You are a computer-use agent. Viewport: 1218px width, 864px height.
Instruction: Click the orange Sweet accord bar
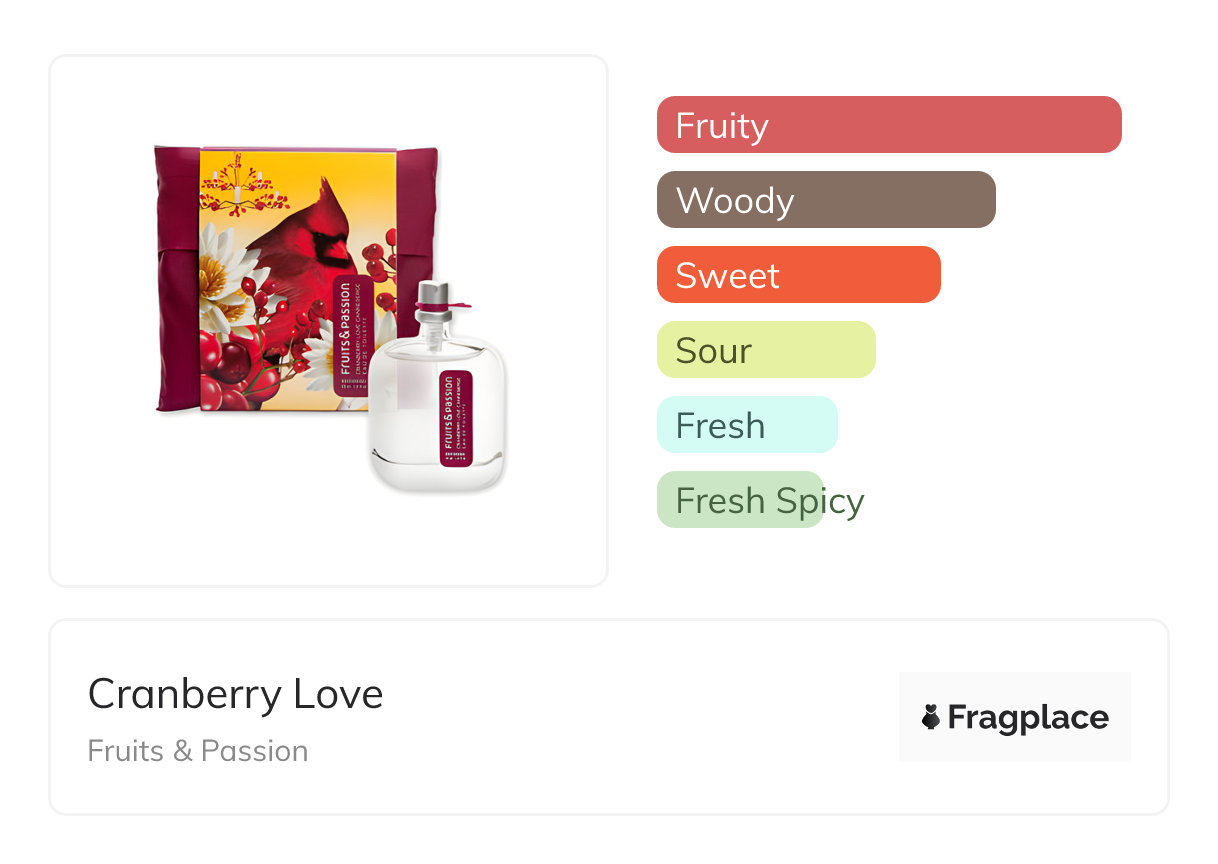point(798,275)
